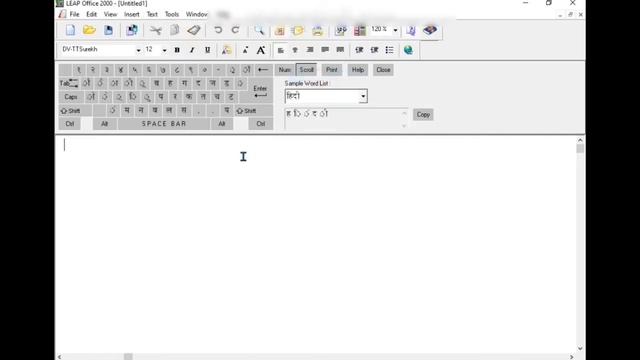
Task: Click the vertical scrollbar thumb
Action: point(580,149)
